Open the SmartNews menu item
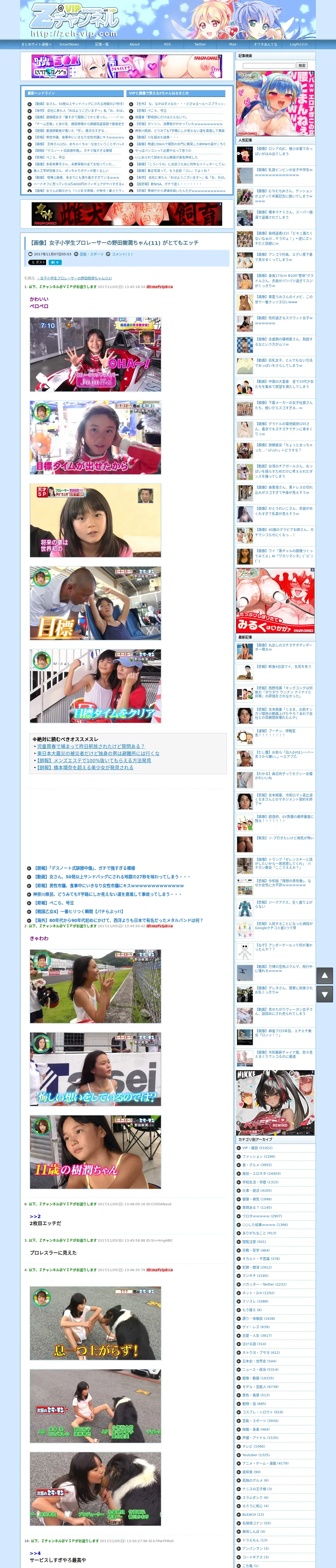The height and width of the screenshot is (1568, 336). click(x=69, y=44)
